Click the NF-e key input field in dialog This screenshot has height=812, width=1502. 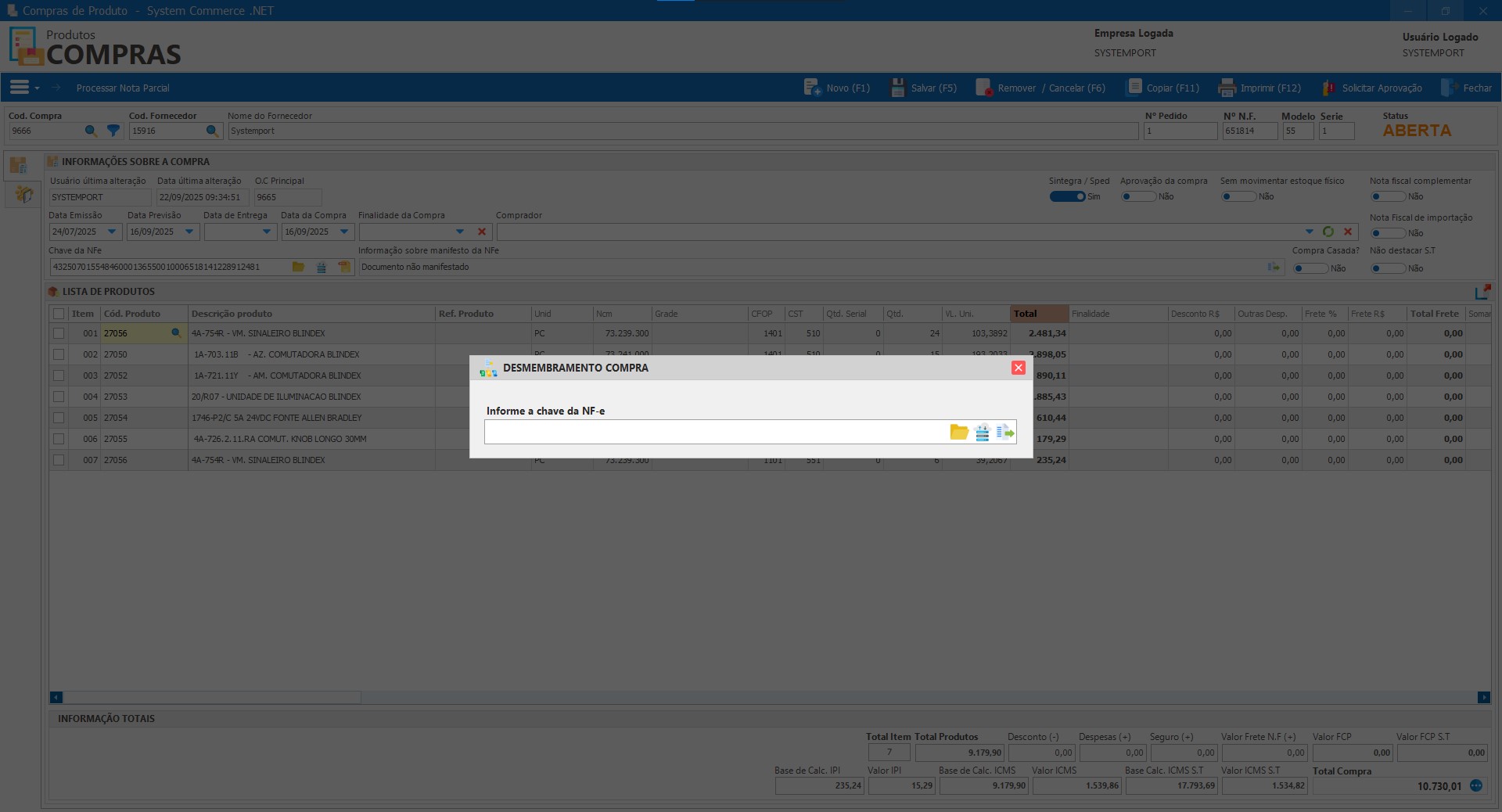click(713, 432)
